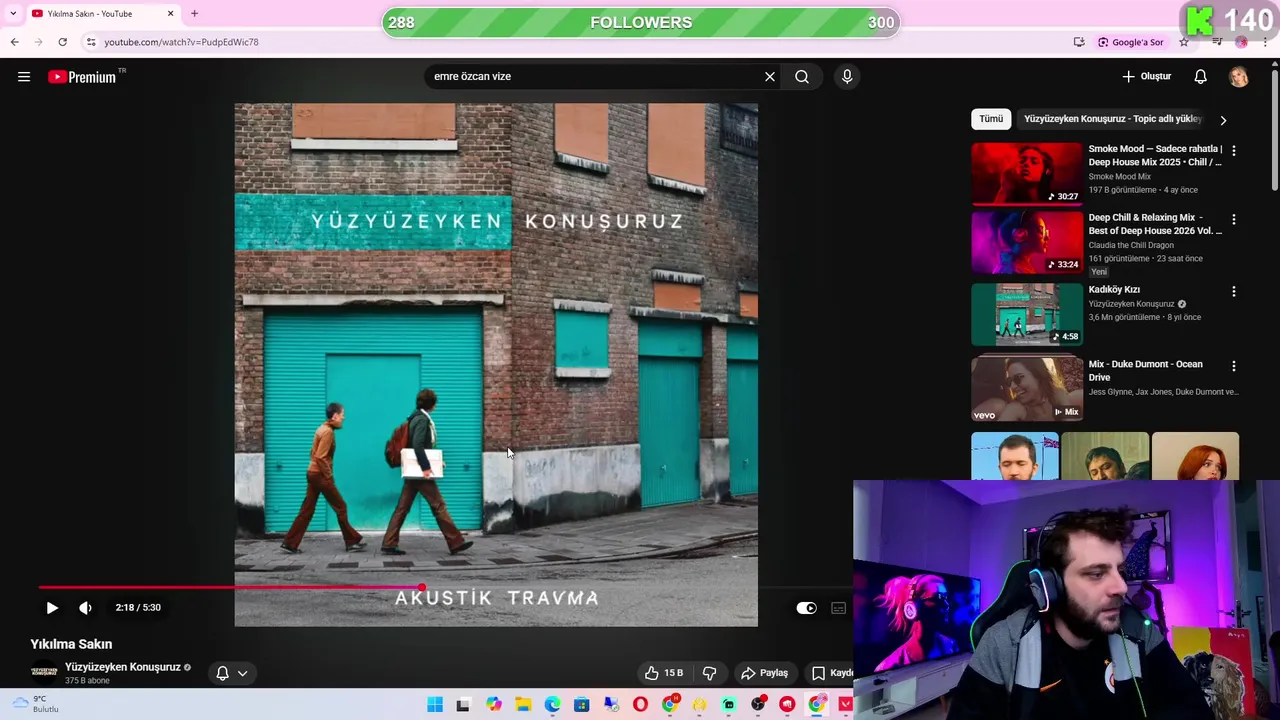Viewport: 1280px width, 720px height.
Task: Clear the search box with the X
Action: (770, 77)
